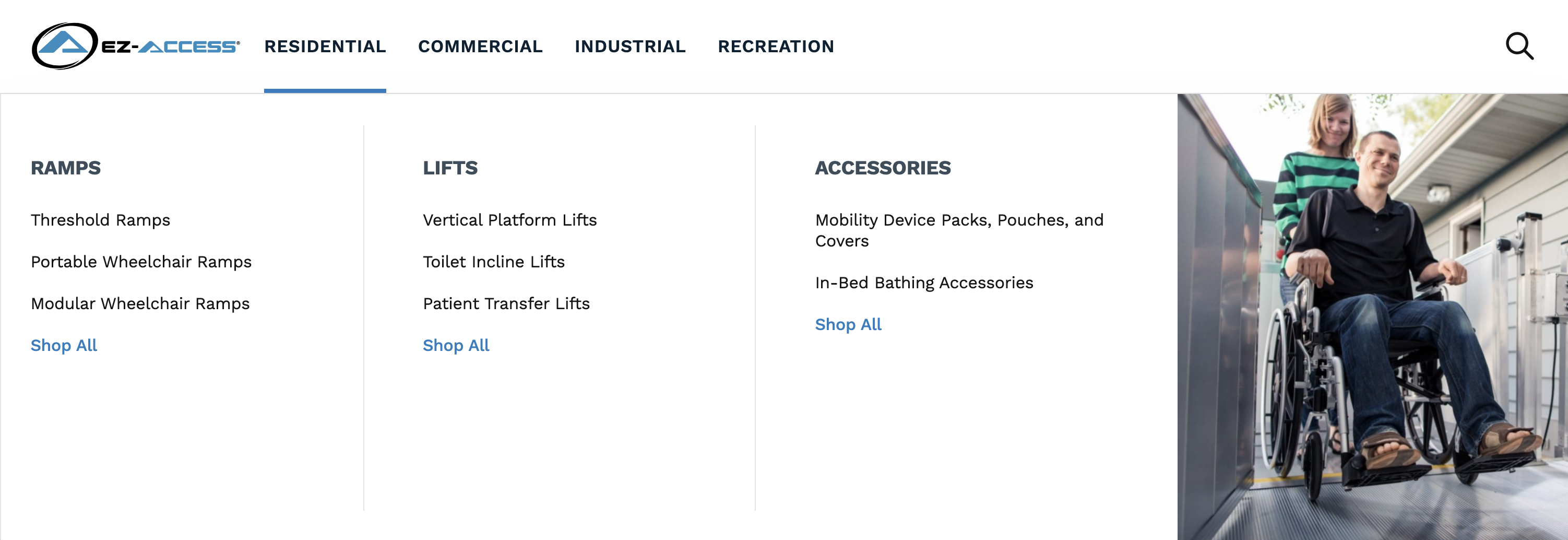The image size is (1568, 540).
Task: Open Modular Wheelchair Ramps
Action: [x=140, y=303]
